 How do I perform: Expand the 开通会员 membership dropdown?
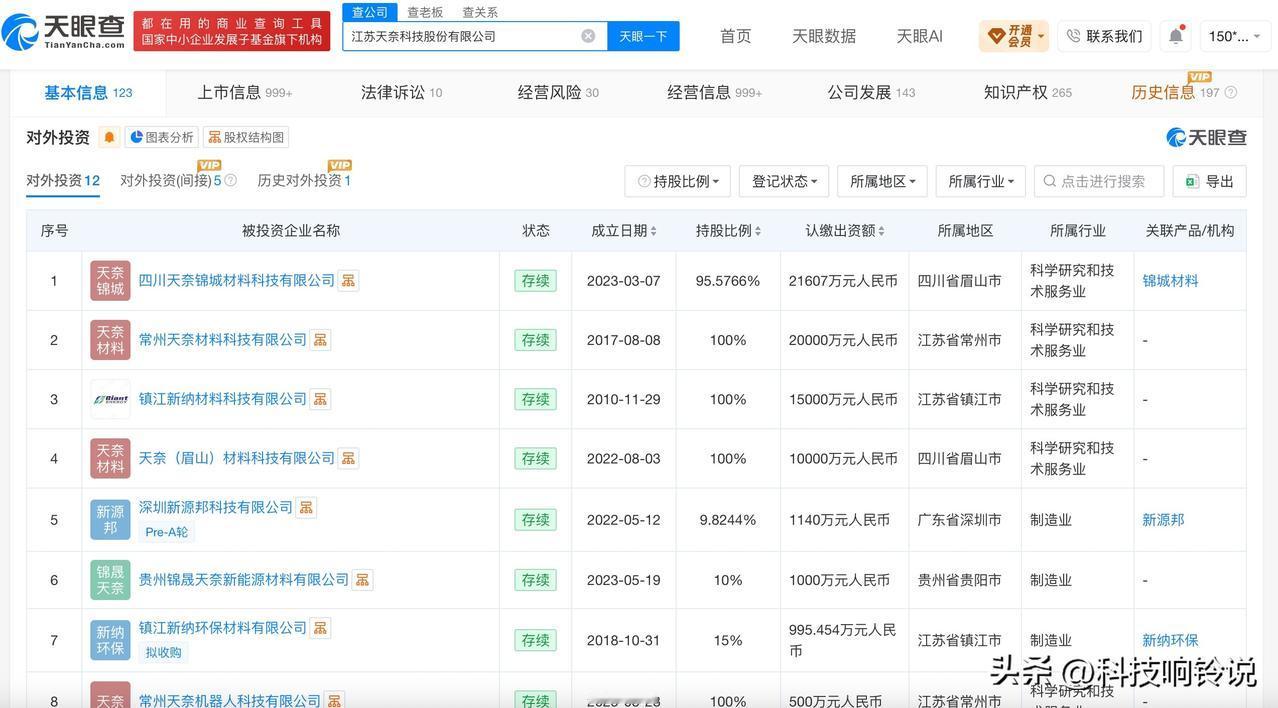point(1014,36)
